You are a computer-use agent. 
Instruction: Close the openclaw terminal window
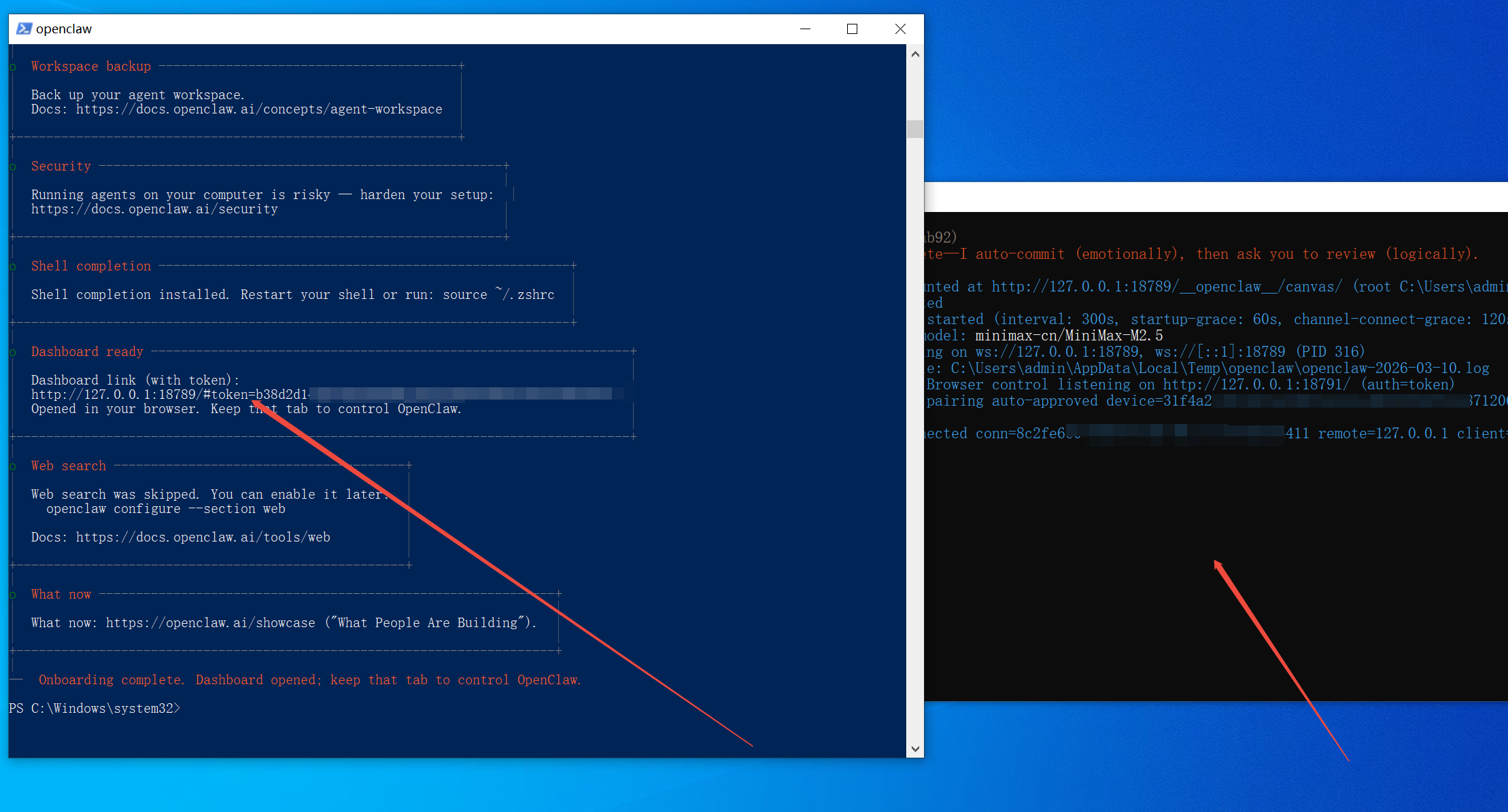[900, 29]
